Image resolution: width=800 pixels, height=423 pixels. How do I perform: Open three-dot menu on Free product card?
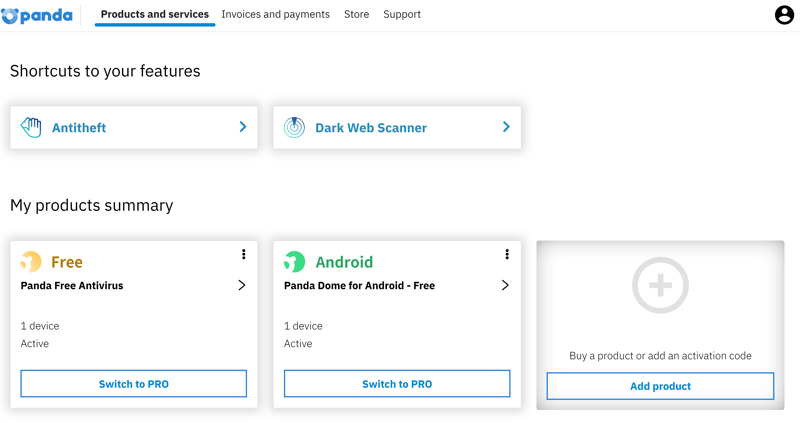[244, 254]
